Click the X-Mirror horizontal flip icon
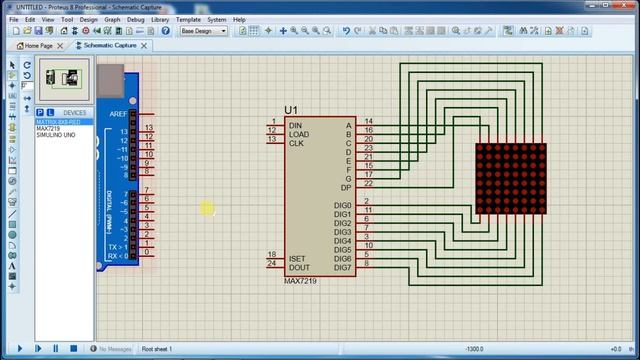 (x=27, y=98)
